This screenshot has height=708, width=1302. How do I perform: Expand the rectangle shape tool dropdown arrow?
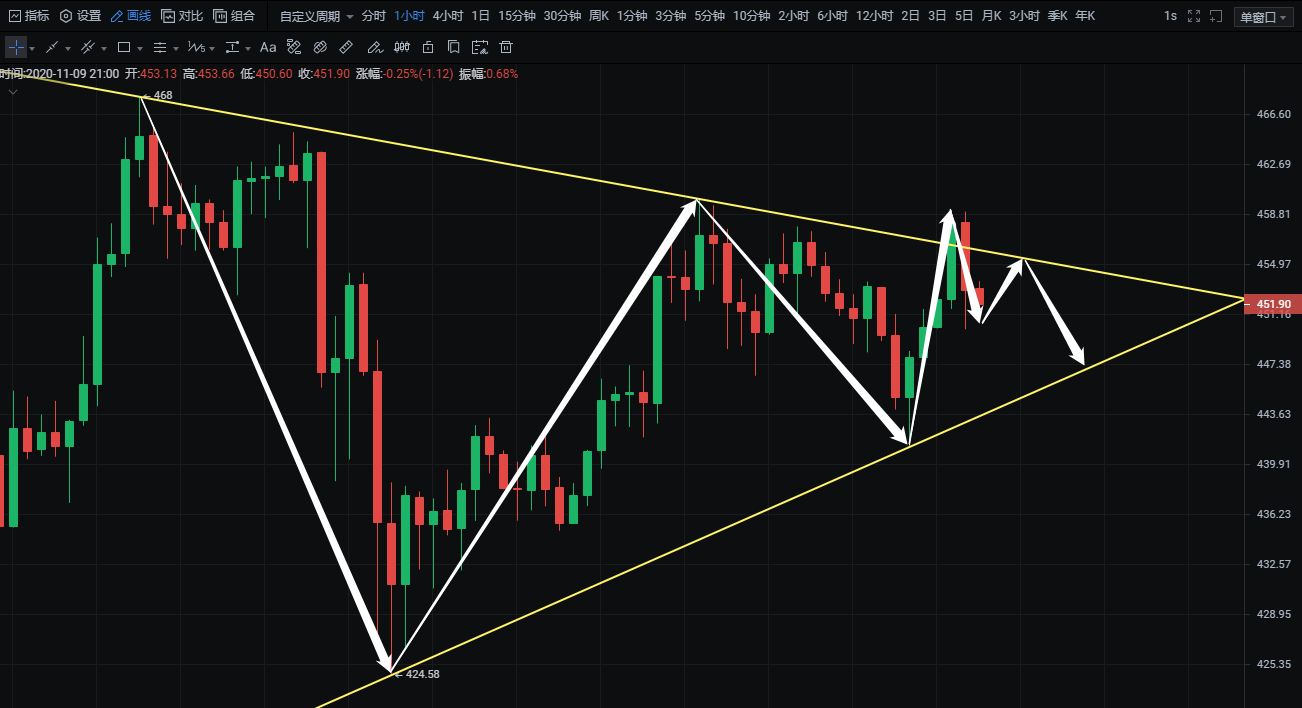coord(139,48)
